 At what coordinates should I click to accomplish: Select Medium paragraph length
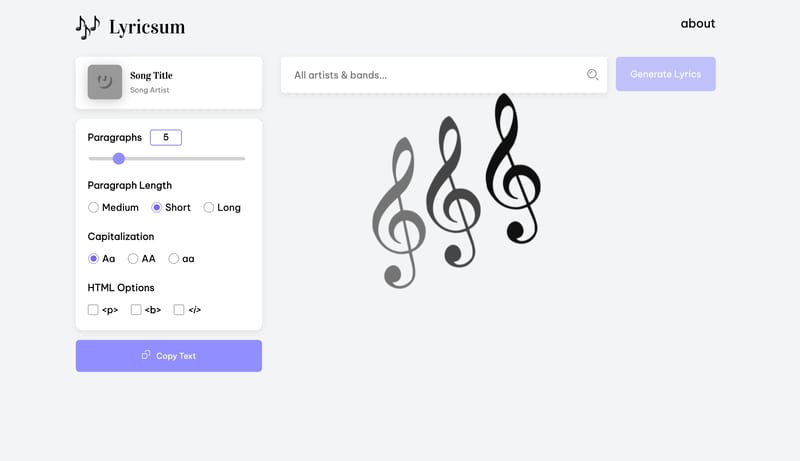click(94, 208)
